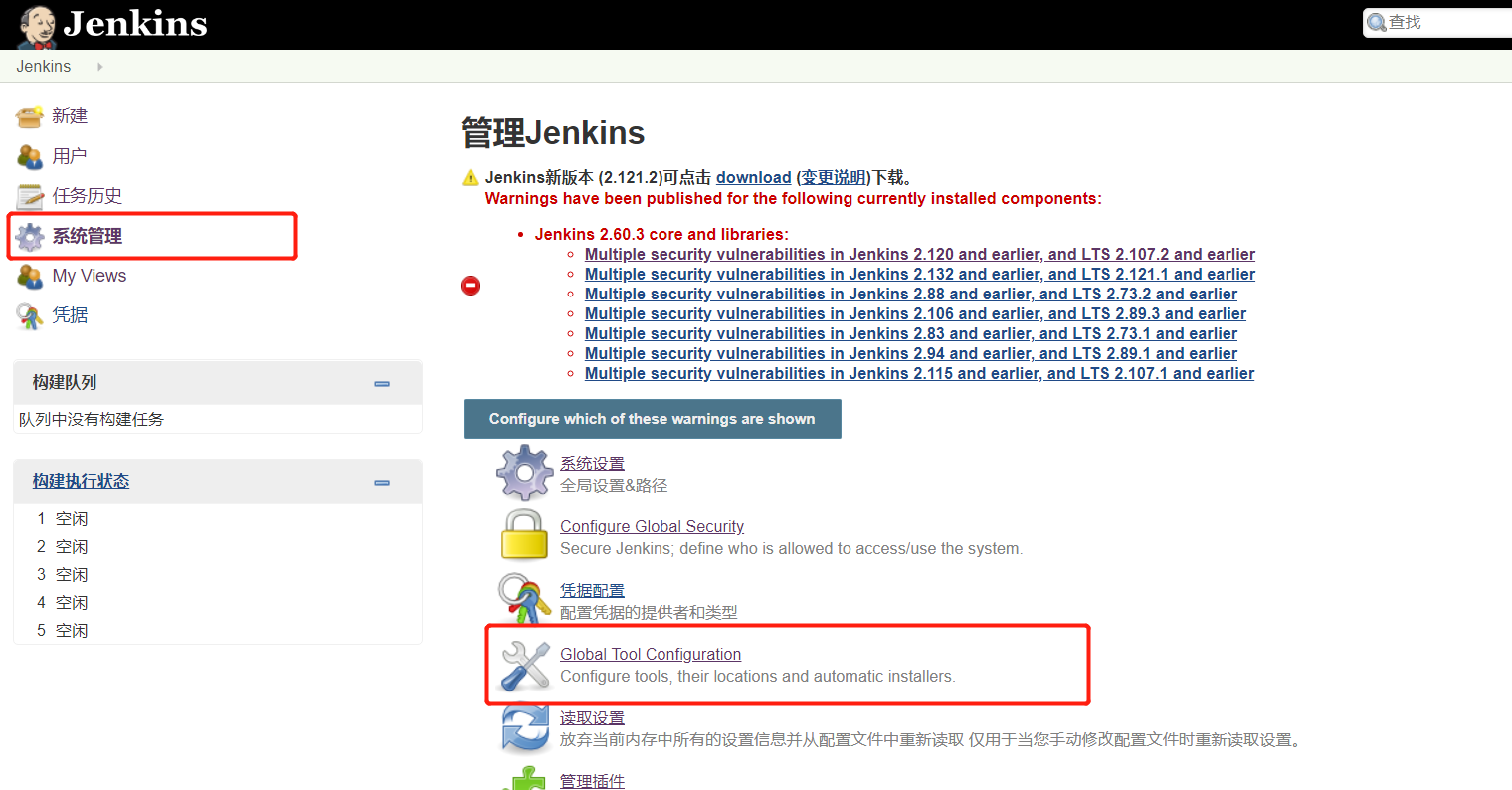Click the My Views icon
Viewport: 1512px width, 790px height.
(x=30, y=277)
